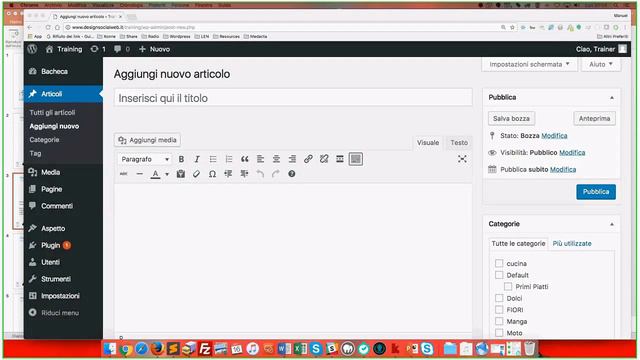The height and width of the screenshot is (360, 640).
Task: Collapse the Pubblica panel
Action: tap(611, 98)
